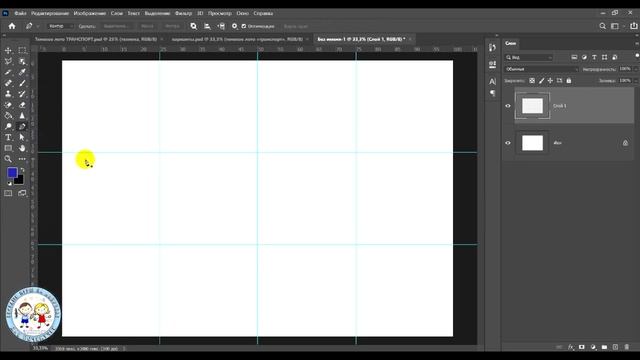Open the Pen tool preset picker arrow
This screenshot has width=640, height=360.
38,26
